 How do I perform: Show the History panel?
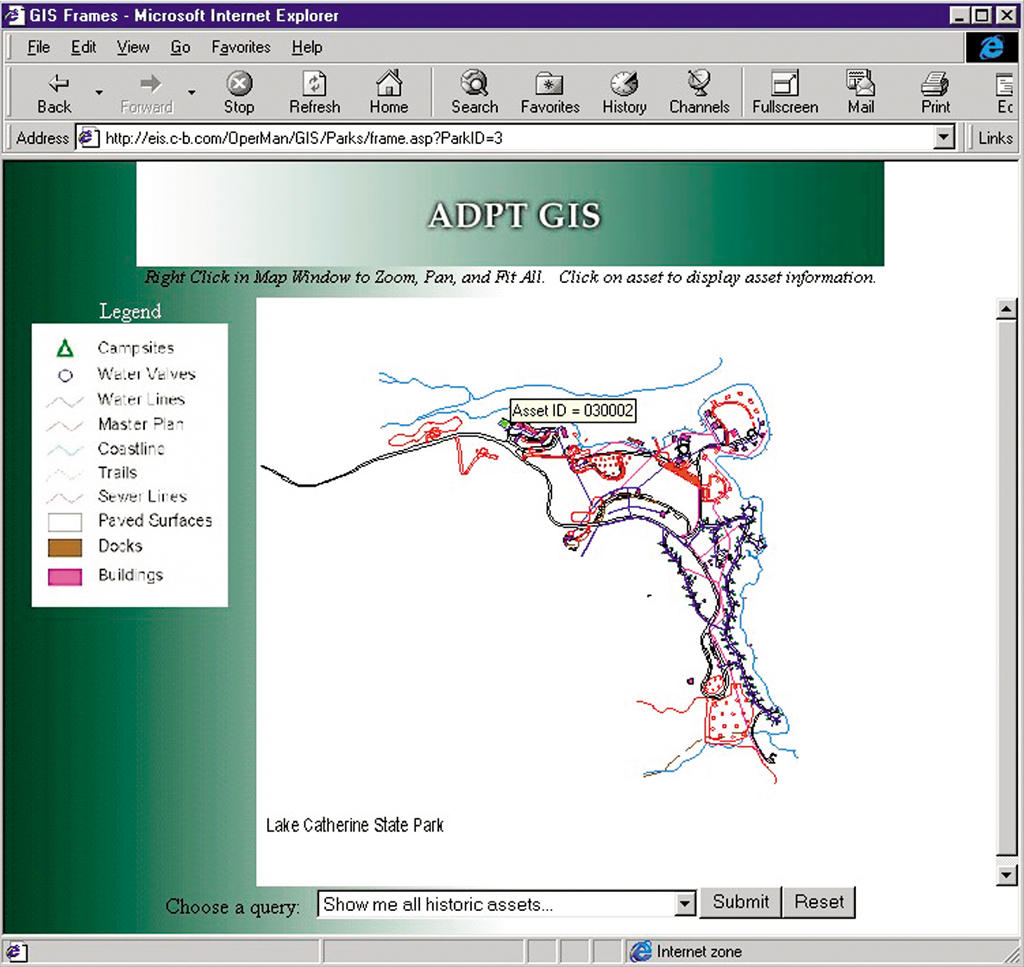click(624, 93)
